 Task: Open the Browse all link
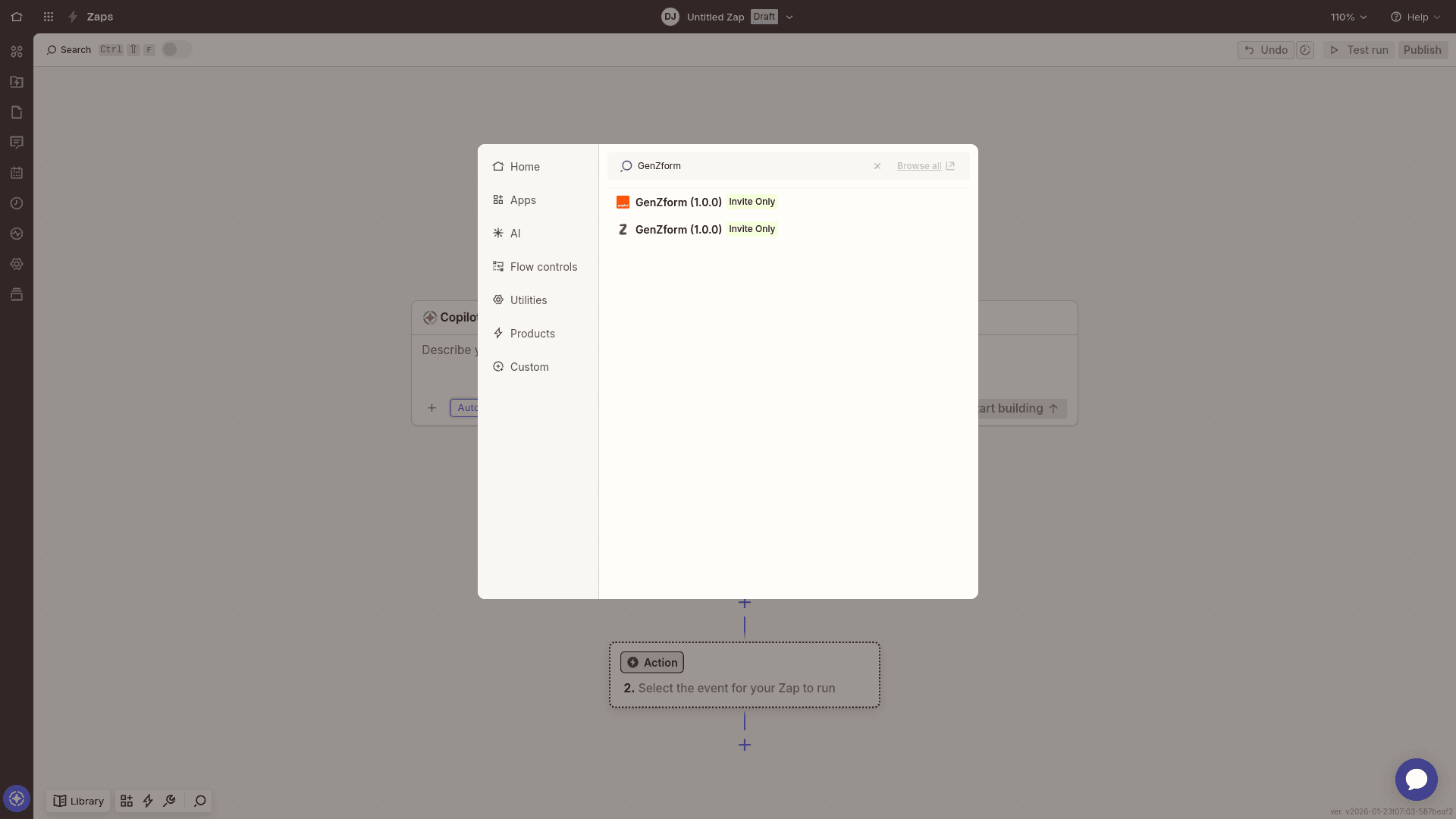pos(919,165)
